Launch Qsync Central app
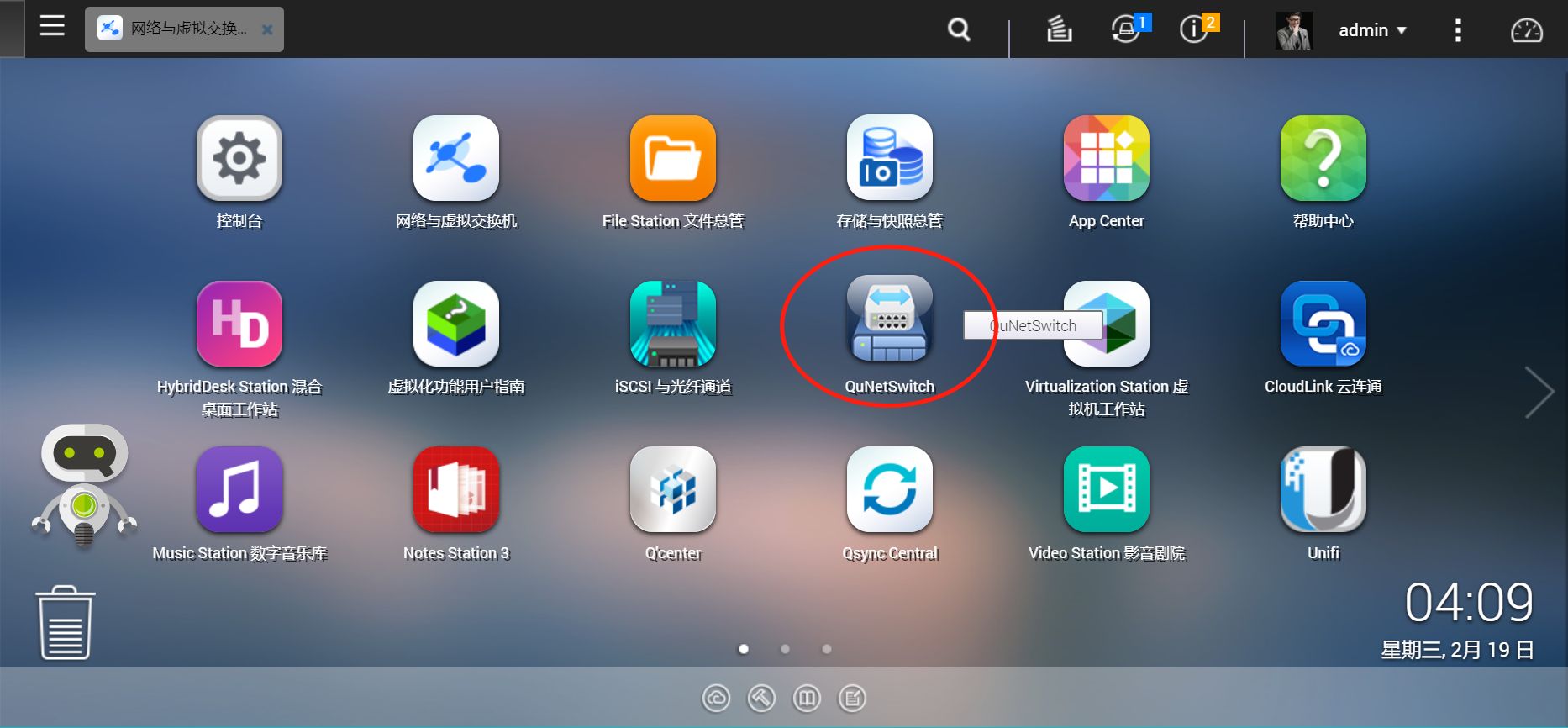 tap(890, 489)
